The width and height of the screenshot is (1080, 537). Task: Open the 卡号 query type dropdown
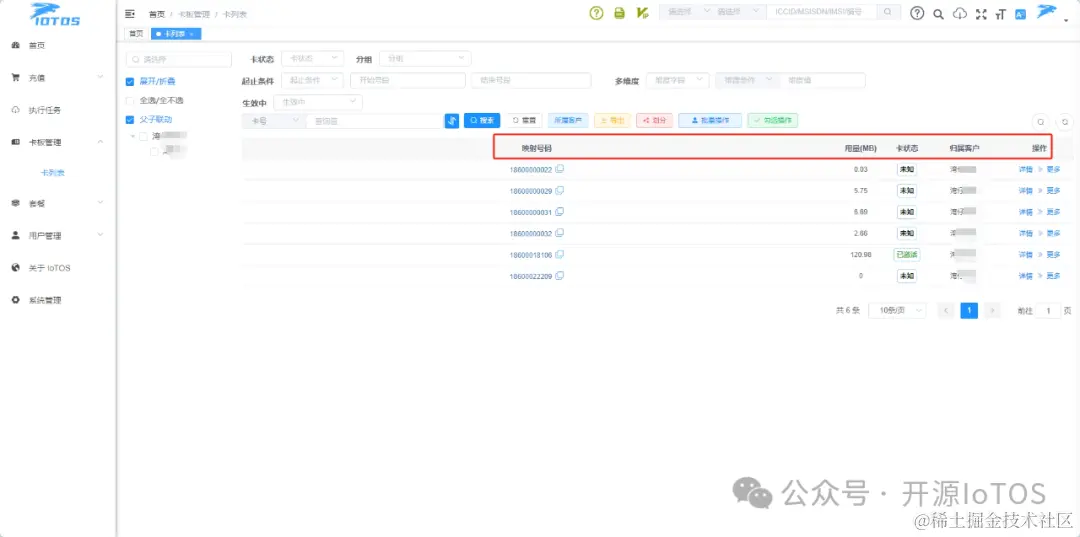pos(273,120)
